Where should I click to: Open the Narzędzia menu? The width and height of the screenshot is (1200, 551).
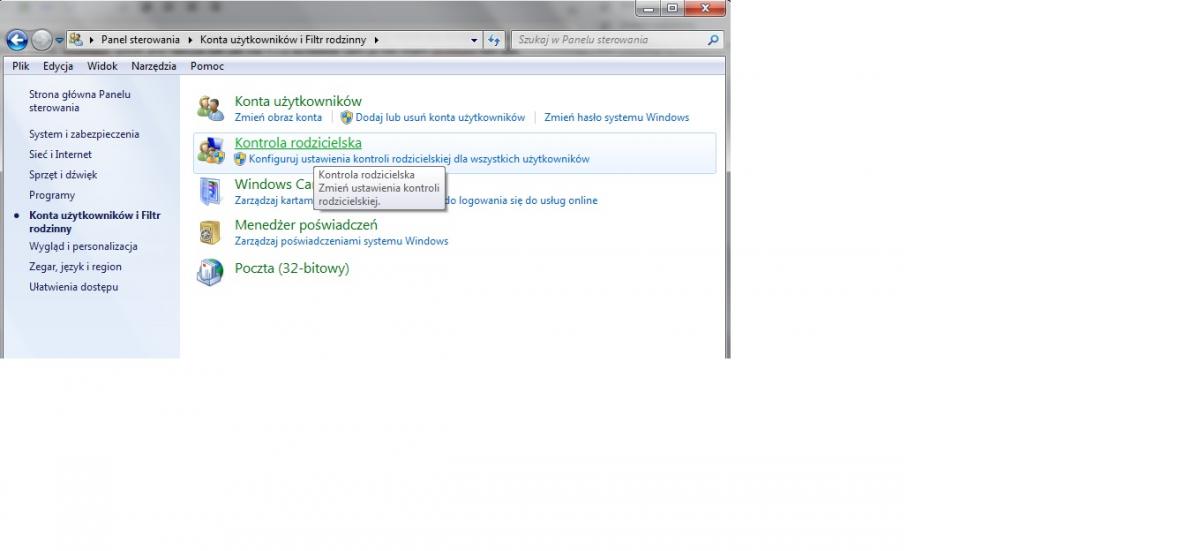pyautogui.click(x=153, y=66)
